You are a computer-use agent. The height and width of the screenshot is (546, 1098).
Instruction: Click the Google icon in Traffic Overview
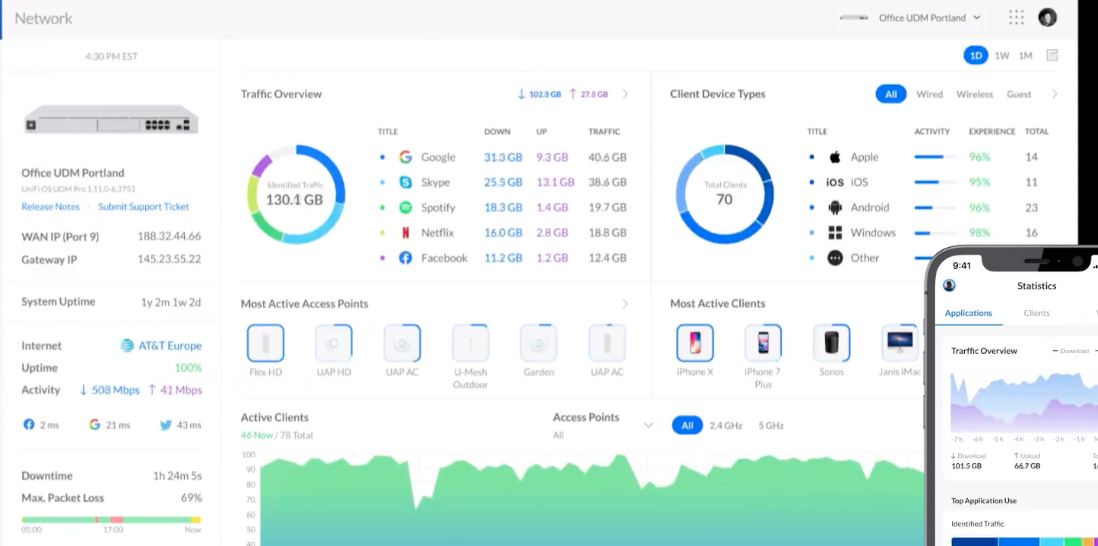(x=405, y=158)
